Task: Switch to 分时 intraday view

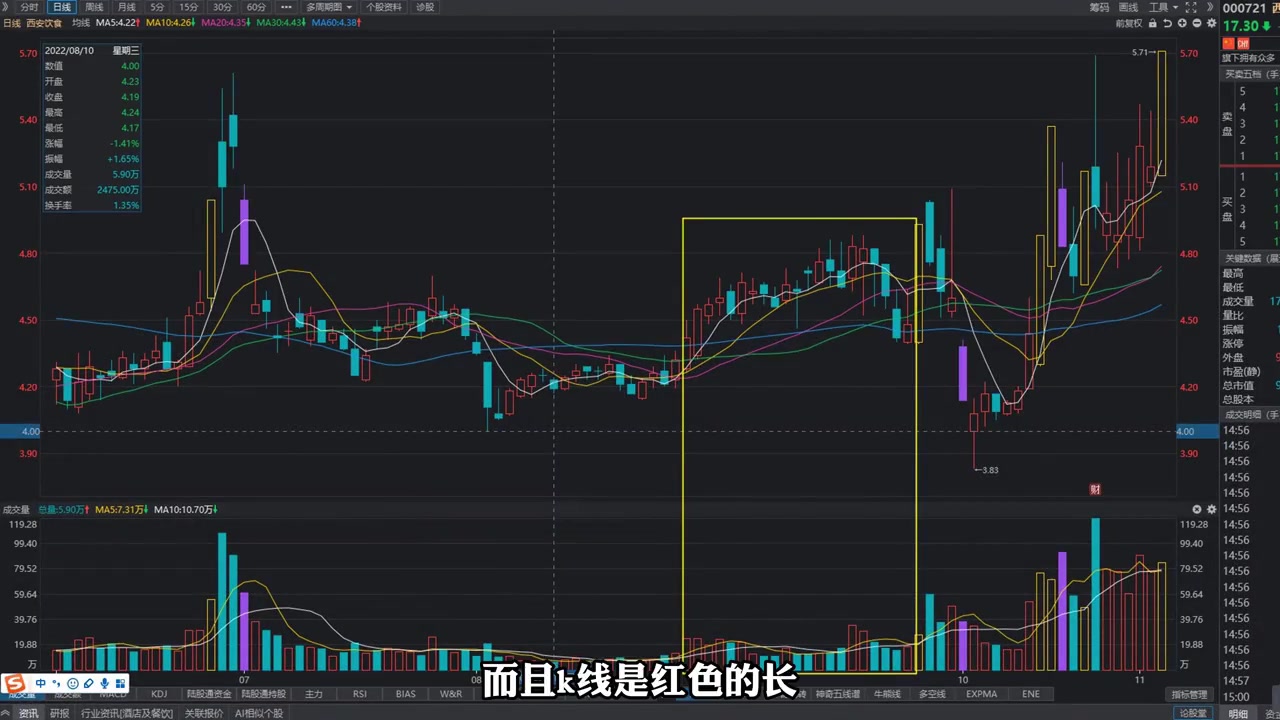Action: 29,7
